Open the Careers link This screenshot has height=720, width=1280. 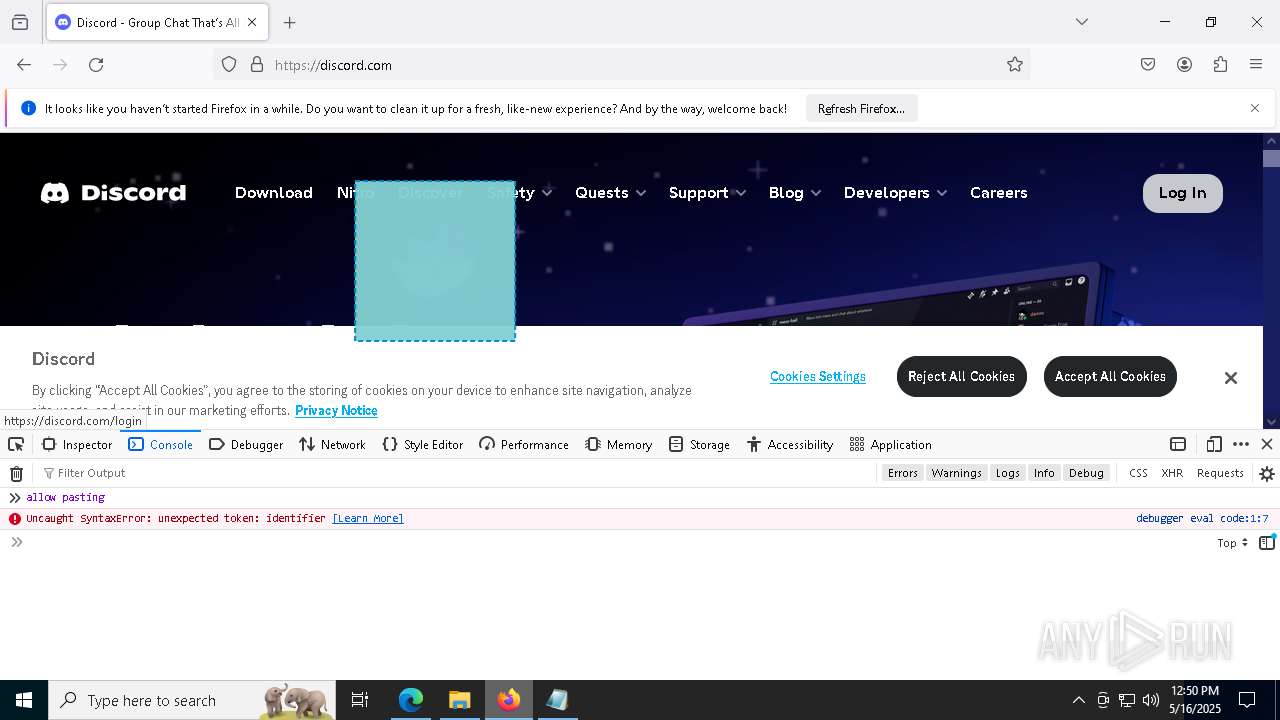point(999,193)
